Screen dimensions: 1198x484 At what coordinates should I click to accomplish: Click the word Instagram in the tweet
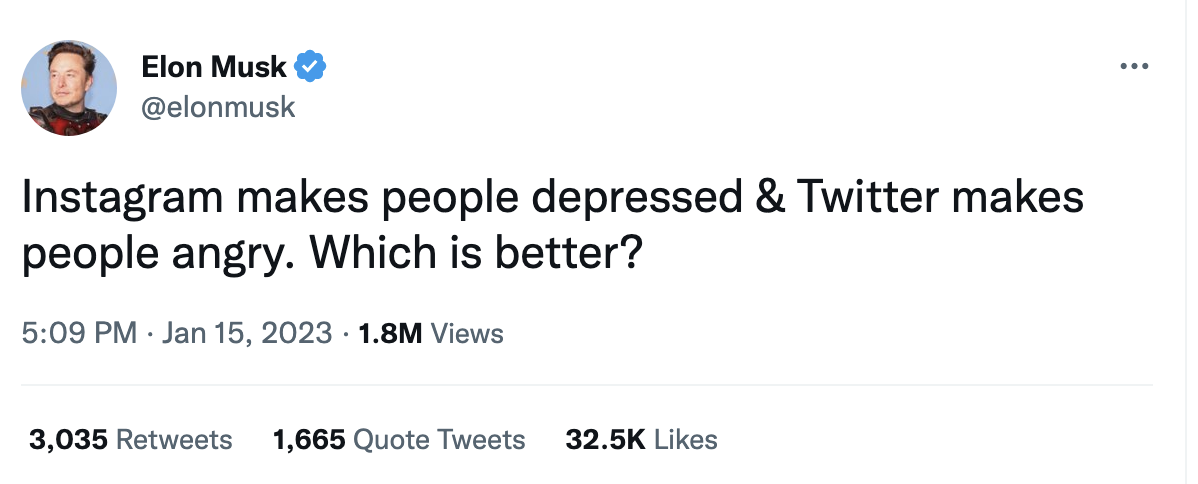(121, 198)
